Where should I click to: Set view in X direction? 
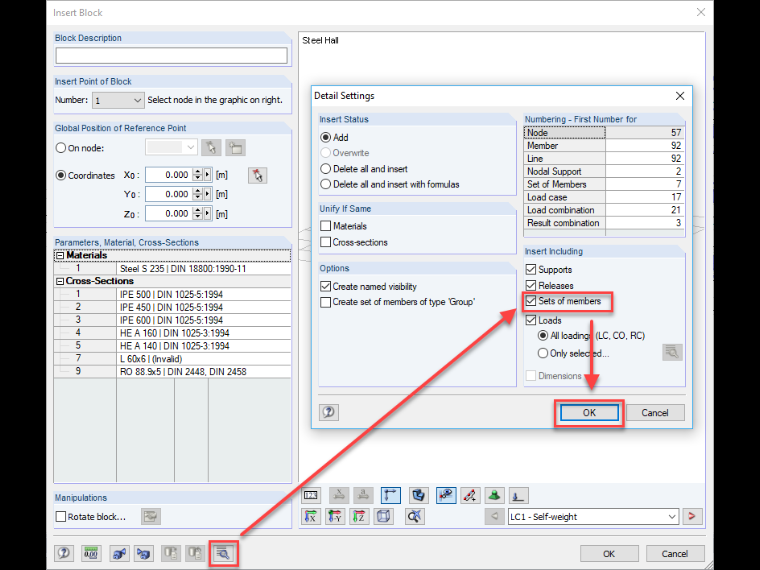[311, 516]
